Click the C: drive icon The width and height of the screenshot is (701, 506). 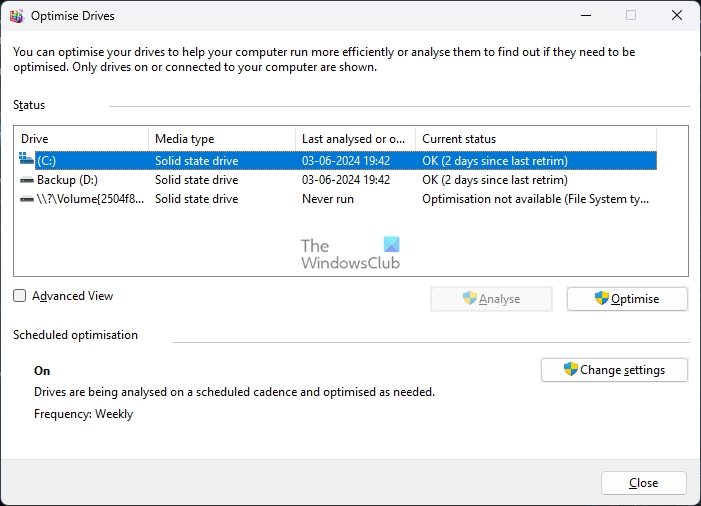(x=27, y=160)
